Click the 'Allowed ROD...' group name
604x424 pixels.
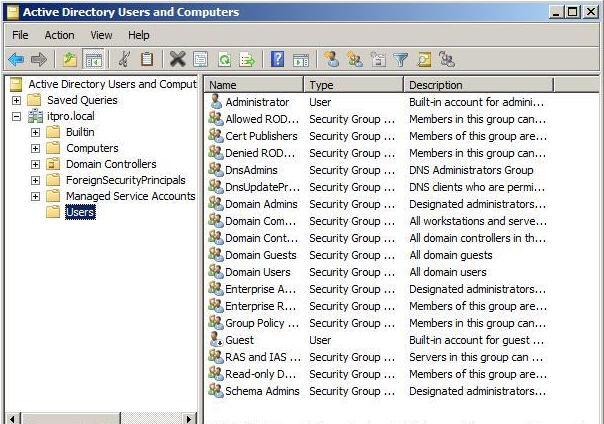pos(262,119)
